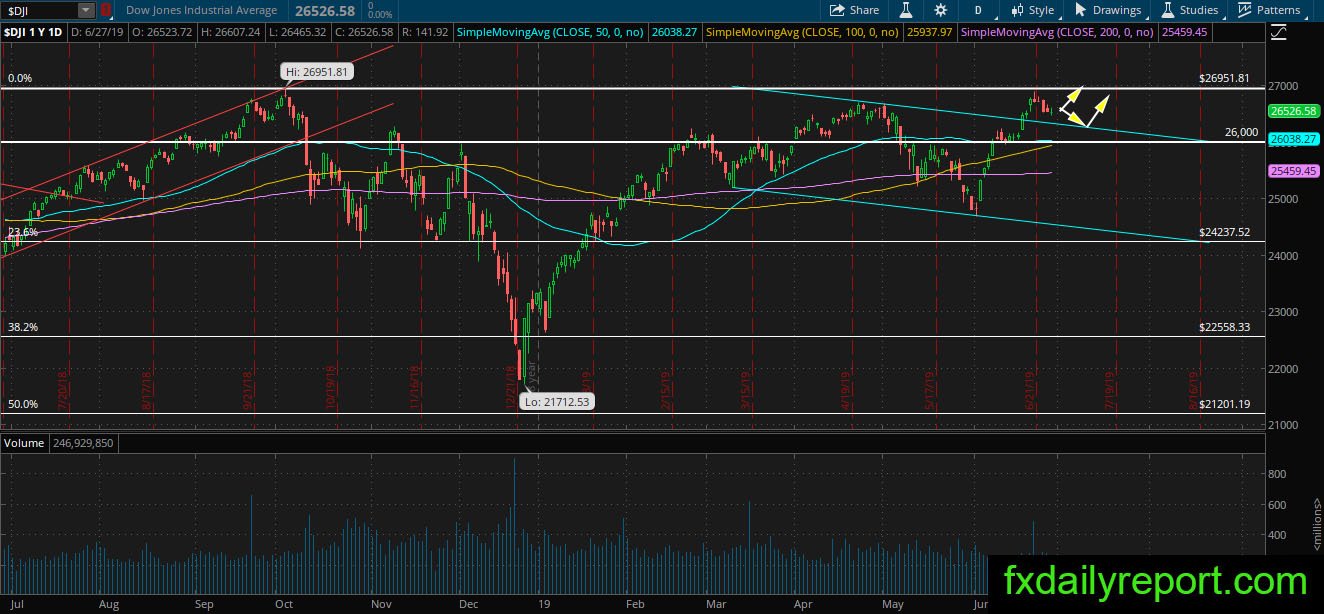Click the candlestick Style icon

[x=1033, y=10]
